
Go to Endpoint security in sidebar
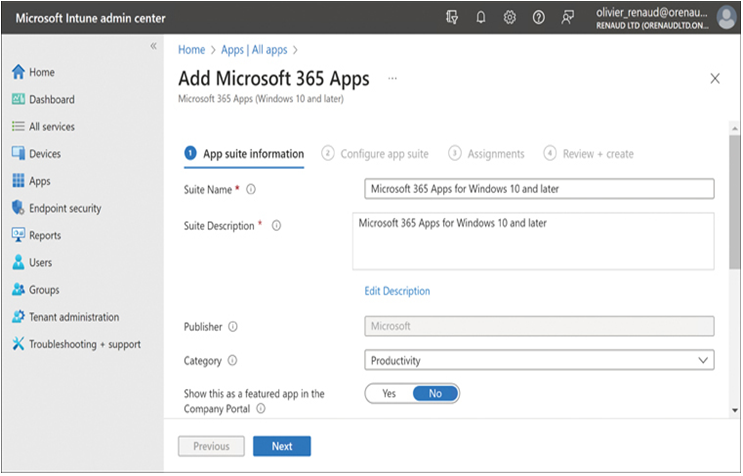(x=65, y=208)
